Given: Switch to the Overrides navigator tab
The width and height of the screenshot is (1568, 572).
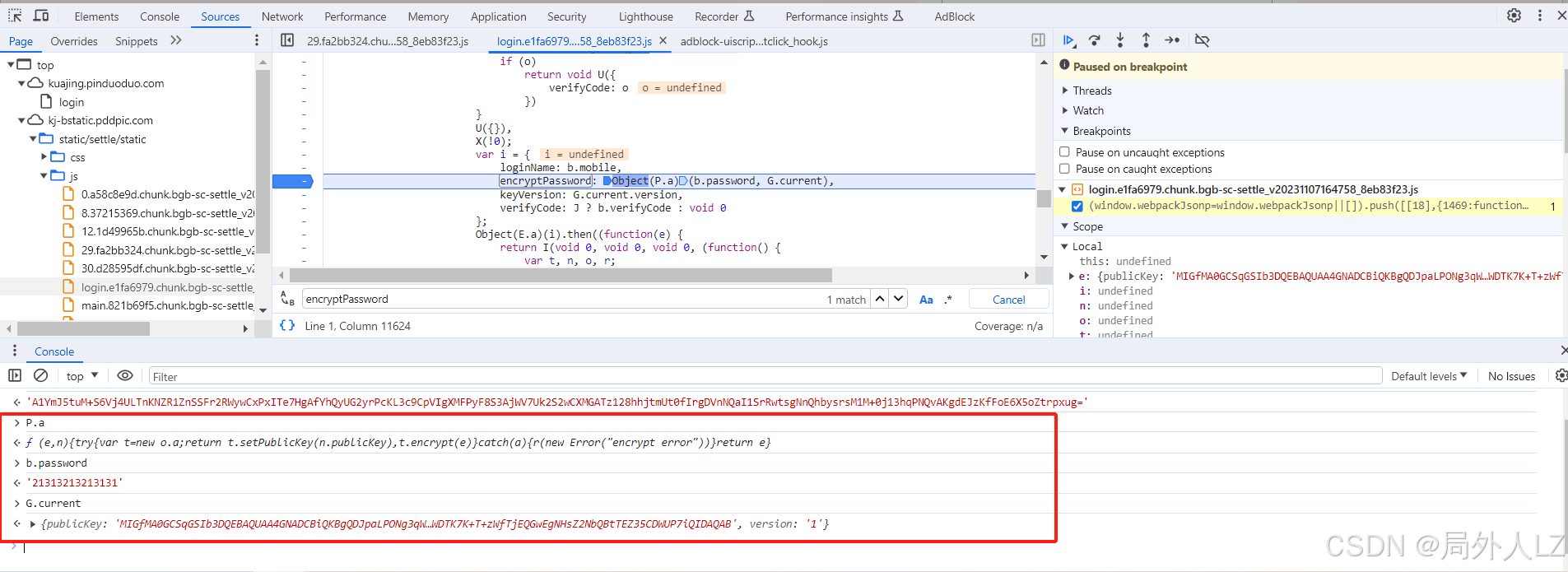Looking at the screenshot, I should [74, 41].
